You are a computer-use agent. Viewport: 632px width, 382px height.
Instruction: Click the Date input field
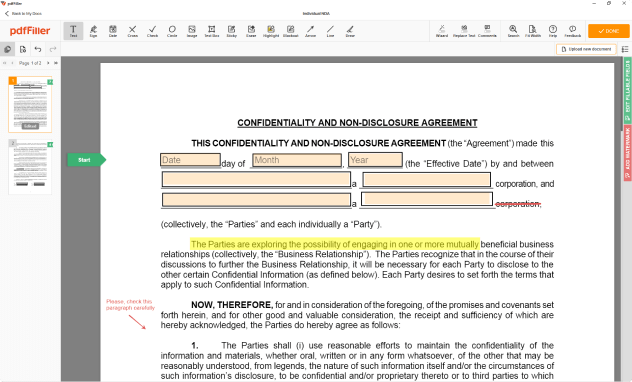(x=190, y=160)
